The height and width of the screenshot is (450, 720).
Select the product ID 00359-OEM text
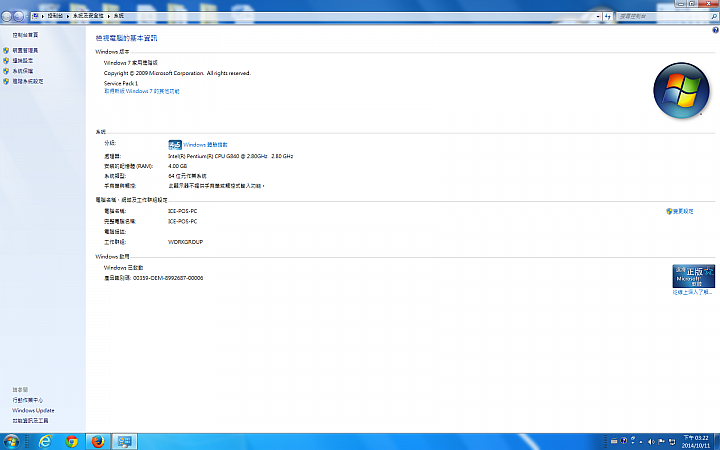[x=168, y=278]
